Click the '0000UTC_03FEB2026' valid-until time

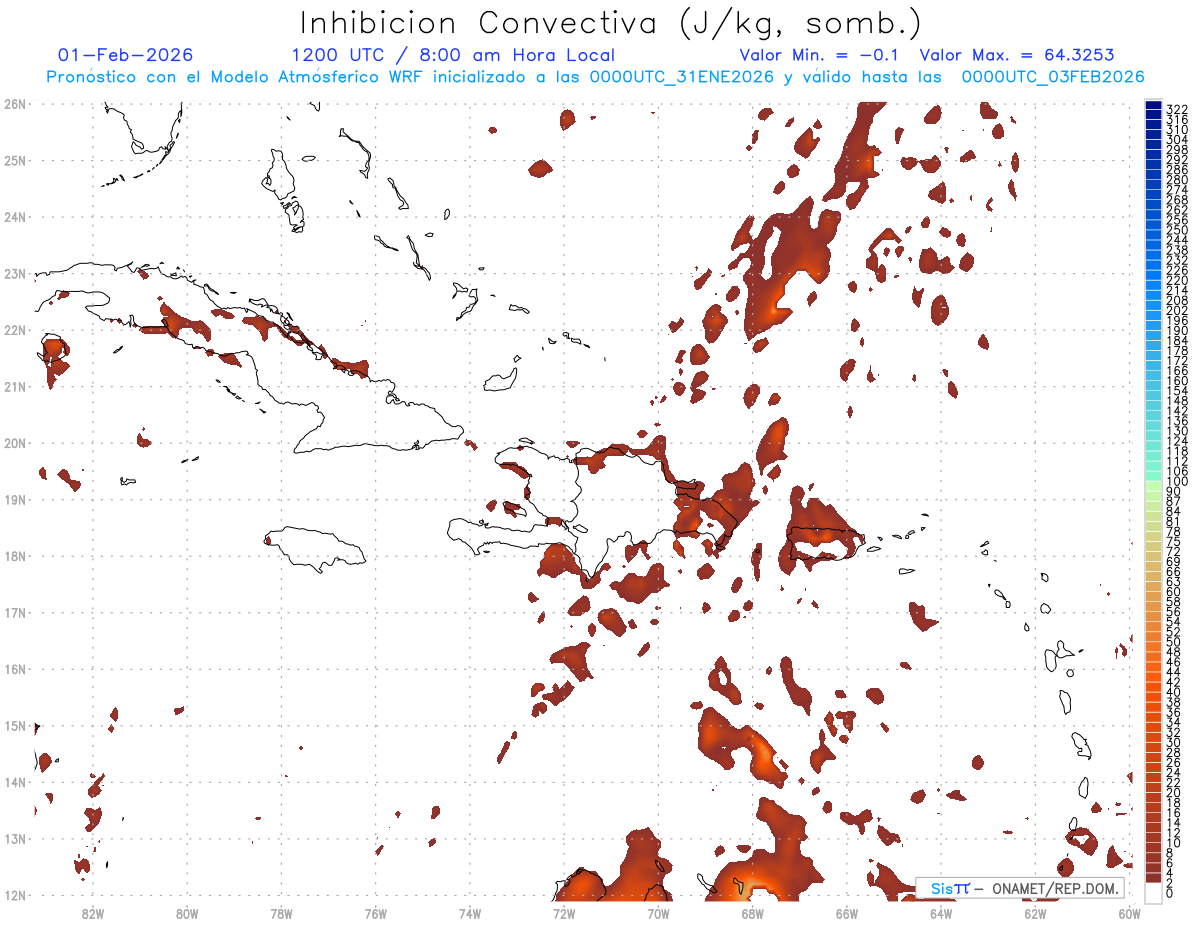[1053, 77]
